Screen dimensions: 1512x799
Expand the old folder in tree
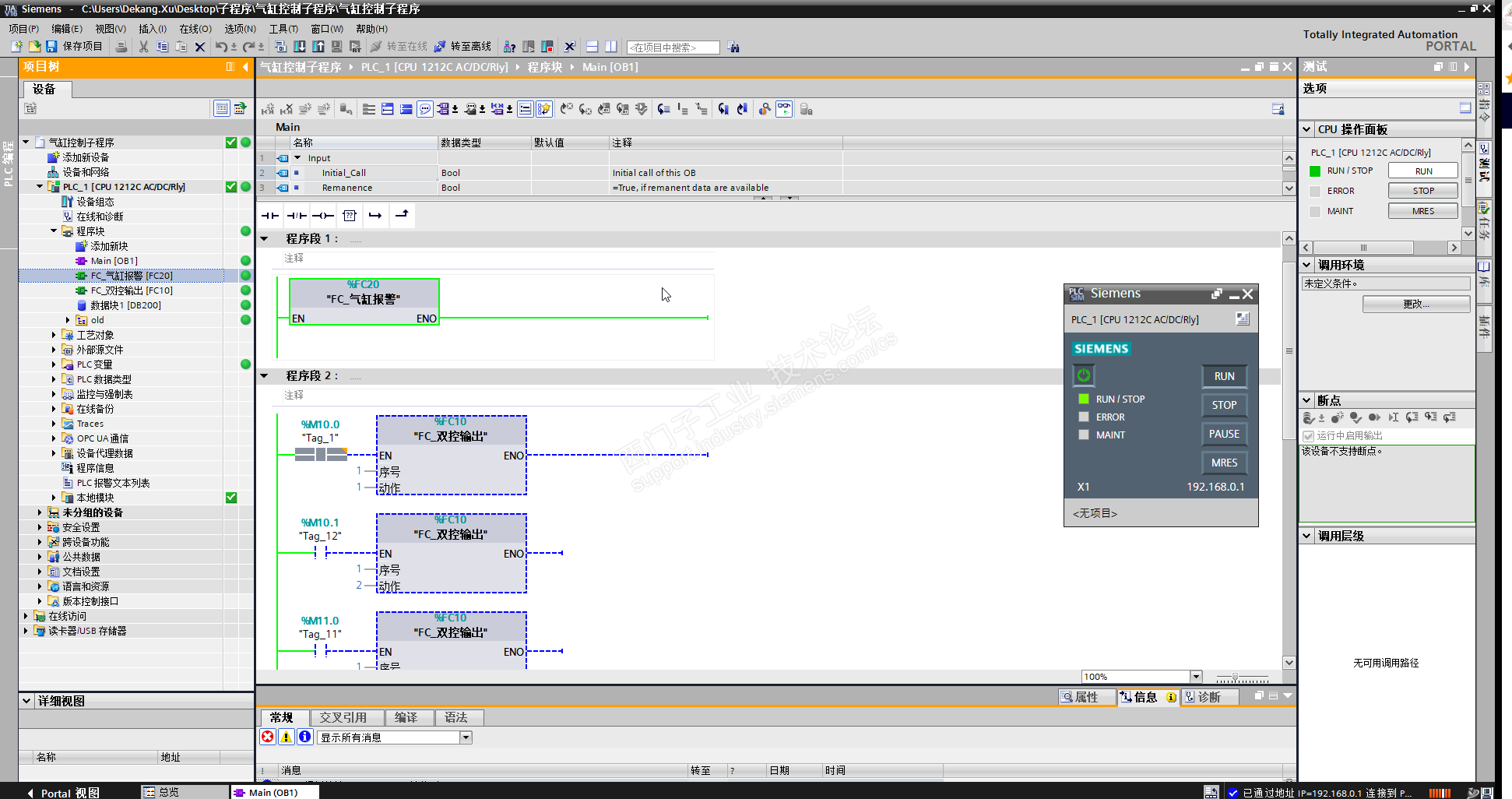(x=68, y=320)
